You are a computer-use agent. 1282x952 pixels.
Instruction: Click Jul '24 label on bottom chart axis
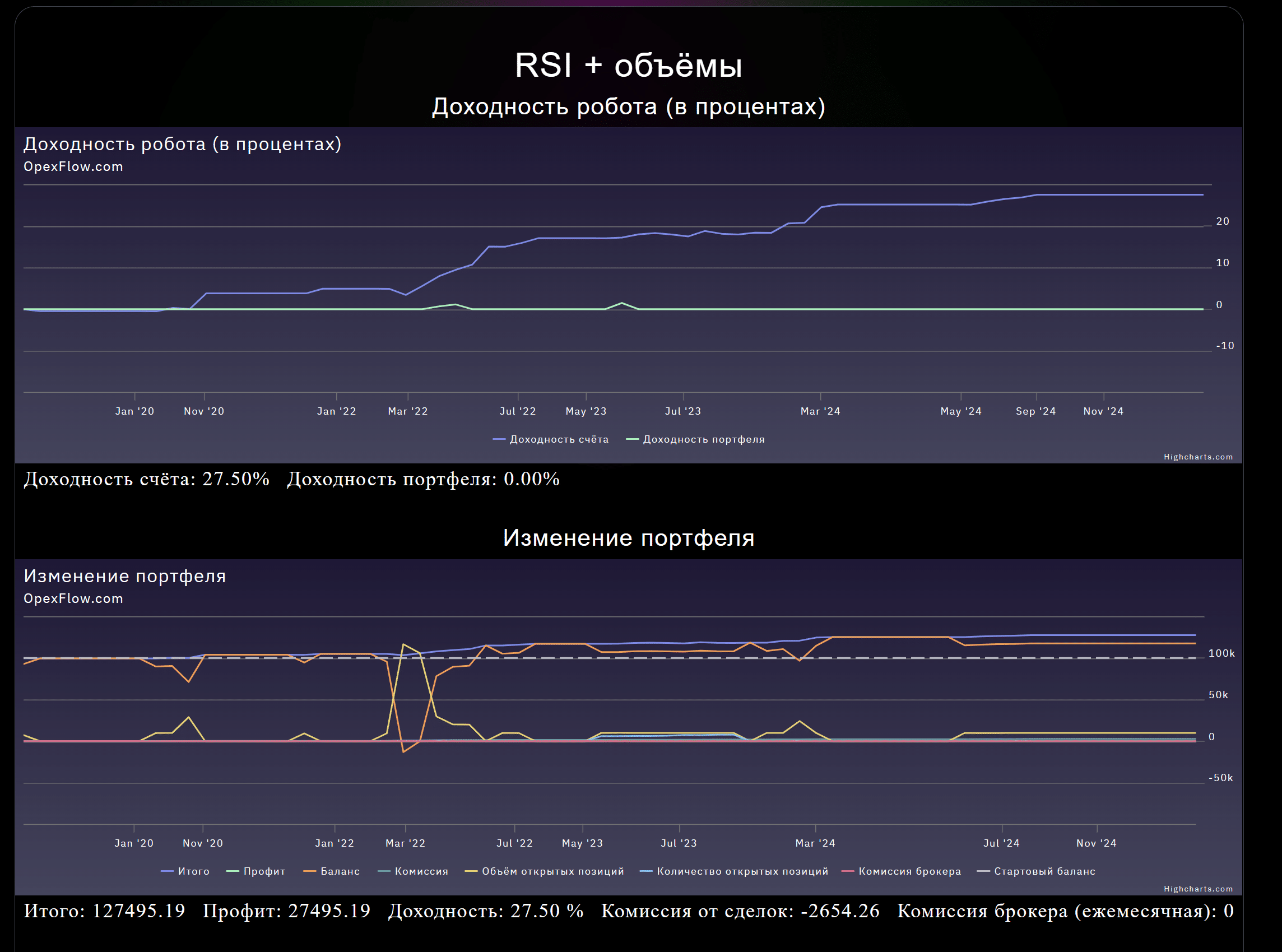click(1001, 844)
